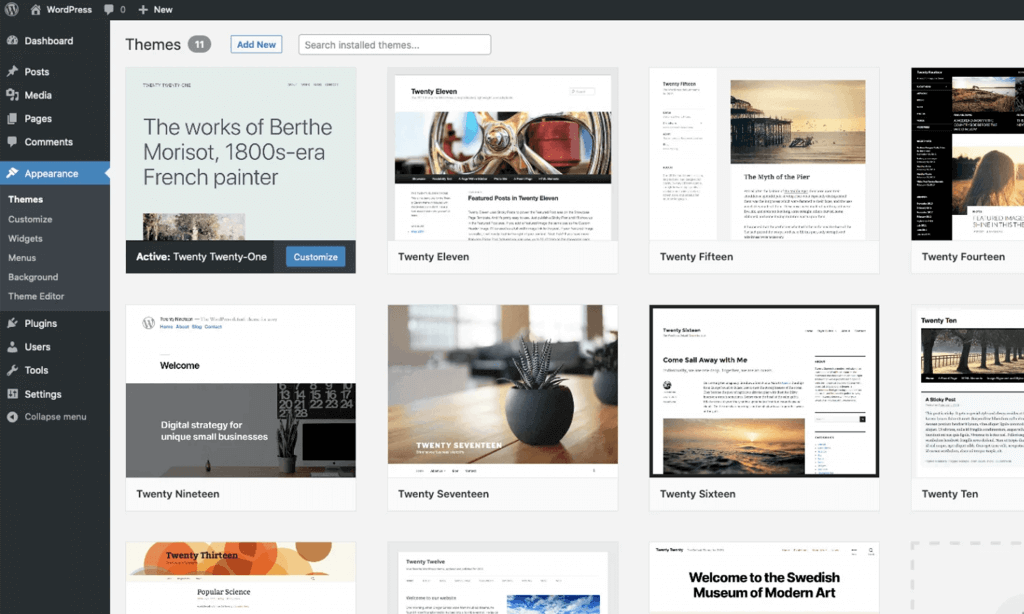Select the Twenty Seventeen theme thumbnail

click(503, 391)
